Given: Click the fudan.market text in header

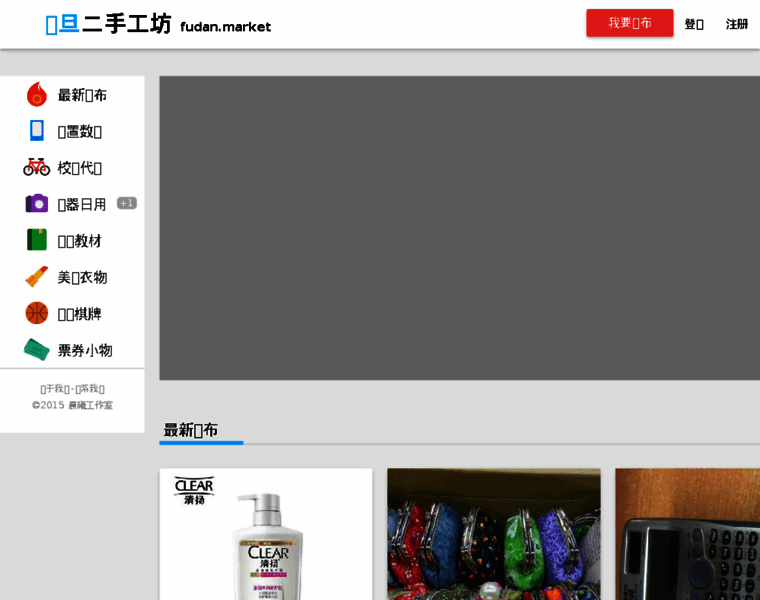Looking at the screenshot, I should click(x=225, y=27).
